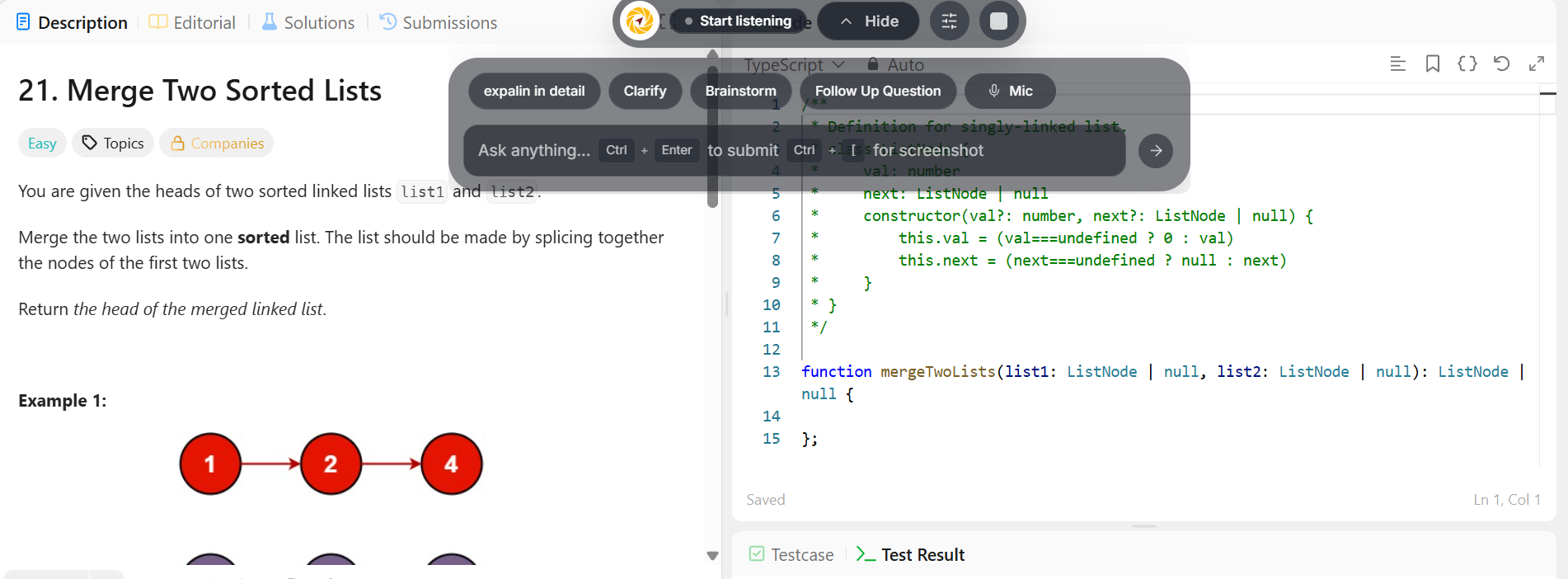Click the Clarify chip
Screen dimensions: 1568x579
(645, 91)
